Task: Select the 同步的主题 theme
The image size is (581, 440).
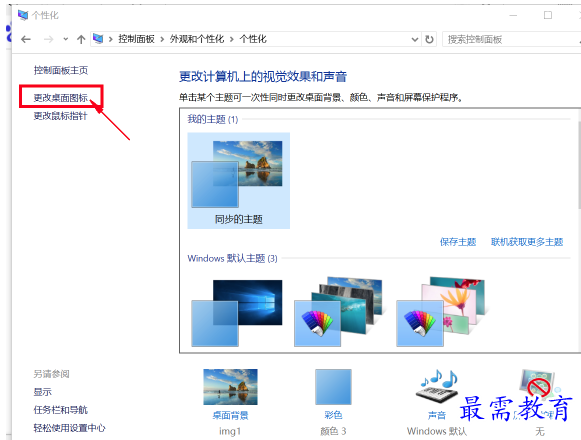Action: point(239,181)
